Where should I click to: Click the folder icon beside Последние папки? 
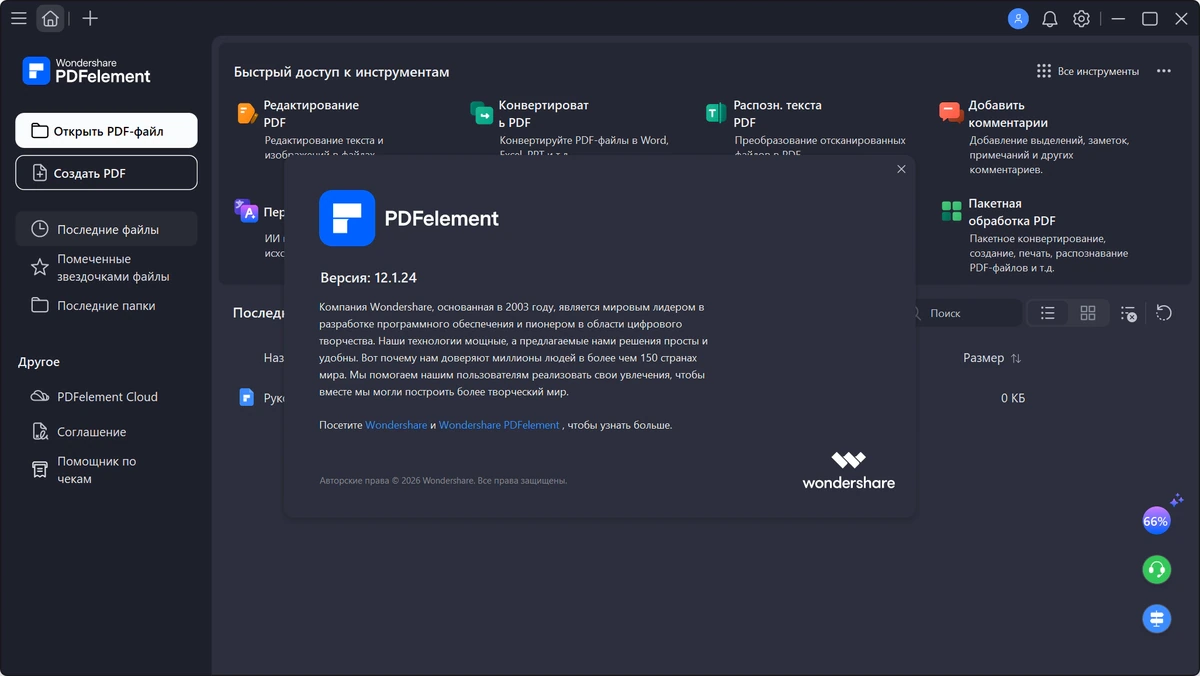click(x=40, y=305)
